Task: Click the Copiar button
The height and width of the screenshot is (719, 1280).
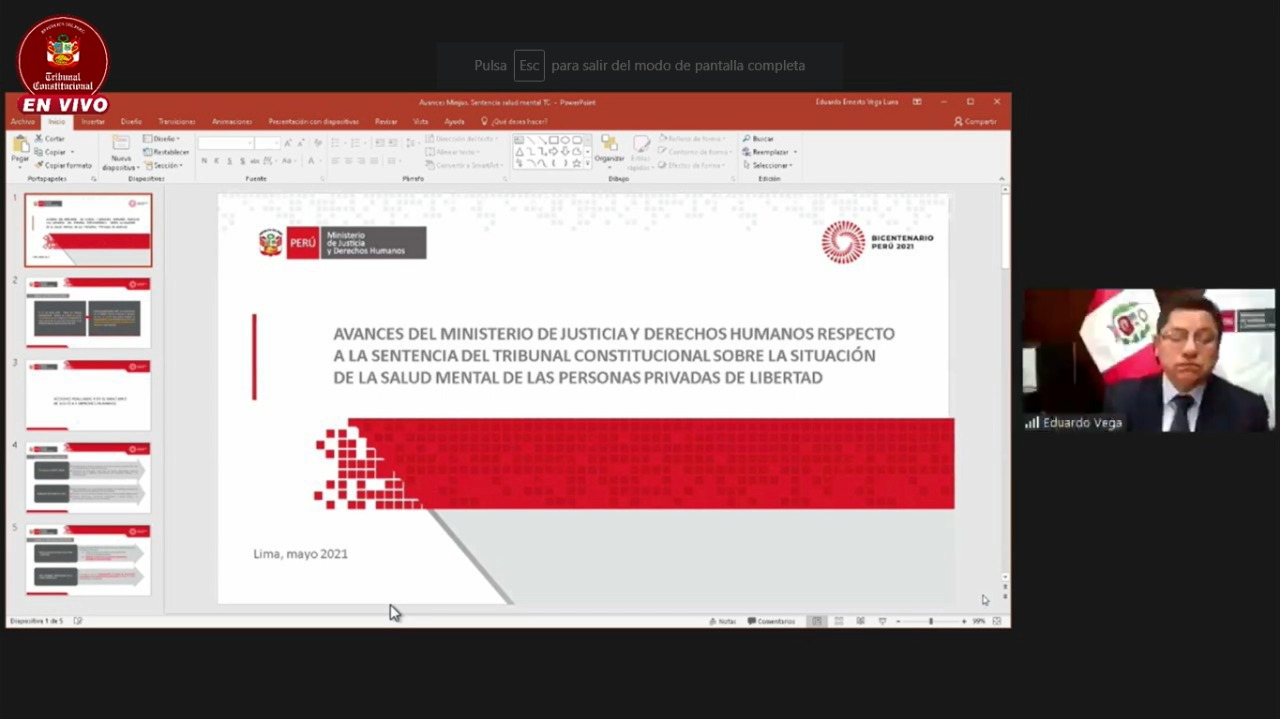Action: pos(50,152)
